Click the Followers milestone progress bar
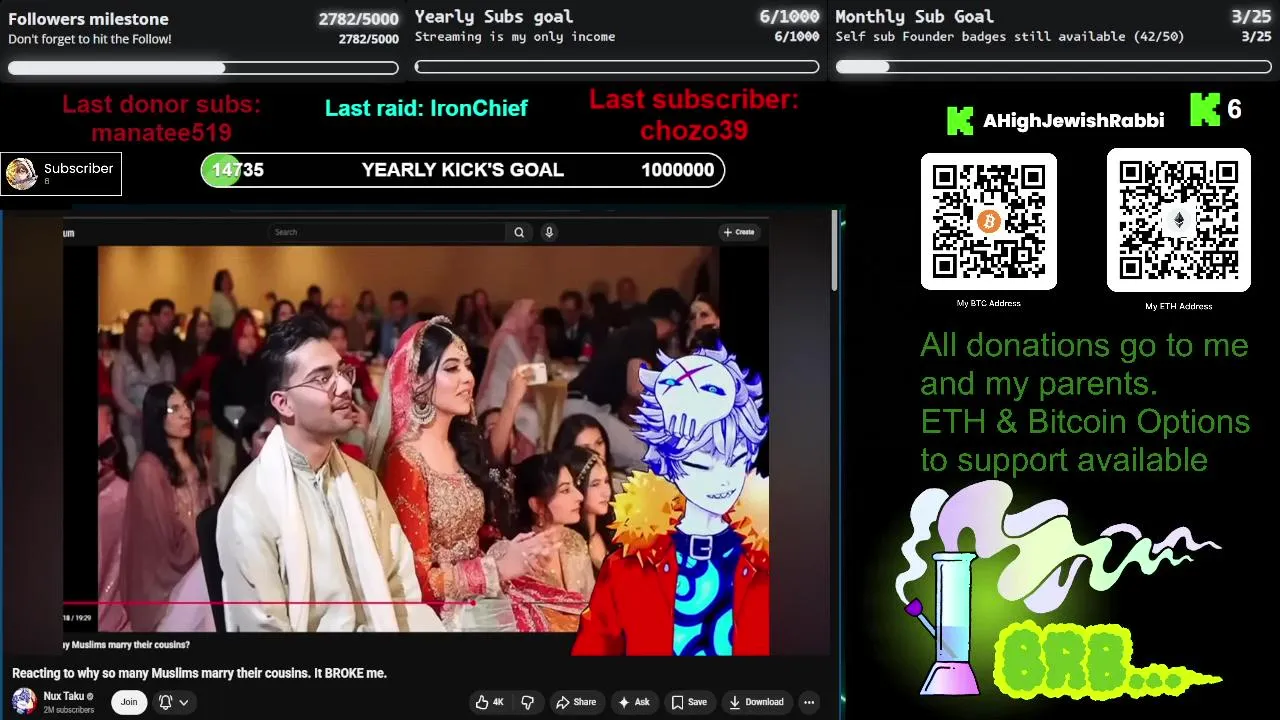 (203, 68)
